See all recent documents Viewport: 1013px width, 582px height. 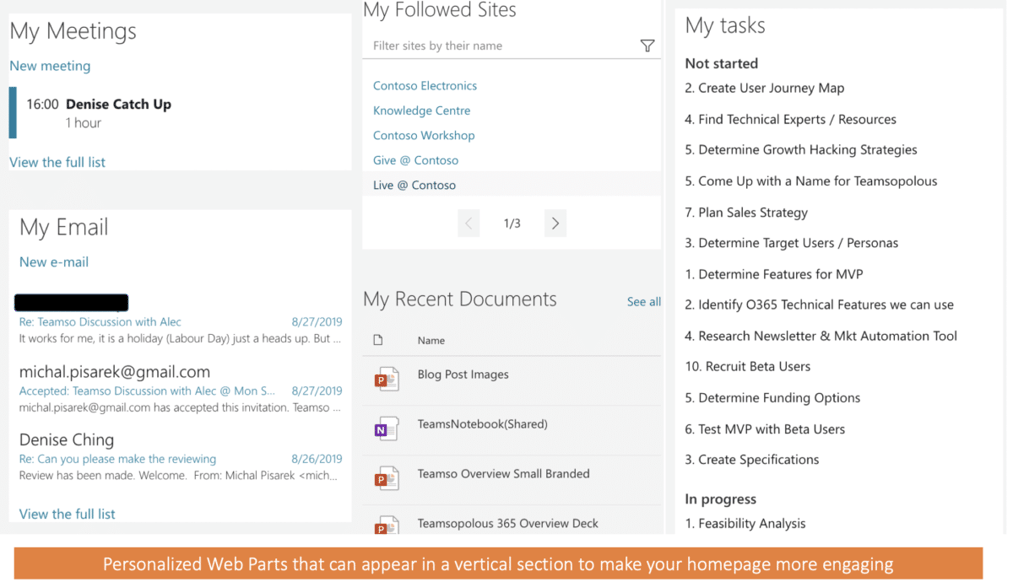(643, 300)
